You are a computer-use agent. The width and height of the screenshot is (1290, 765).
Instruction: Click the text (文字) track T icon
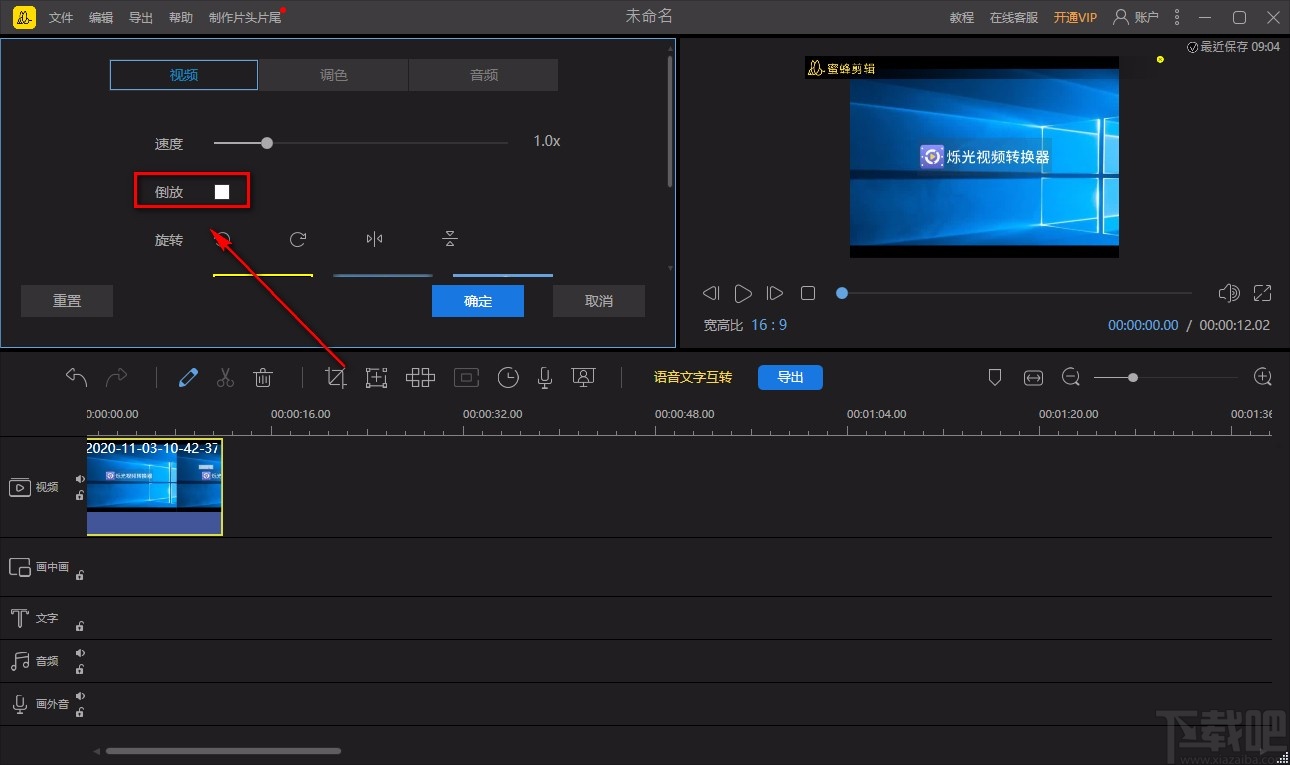click(19, 618)
